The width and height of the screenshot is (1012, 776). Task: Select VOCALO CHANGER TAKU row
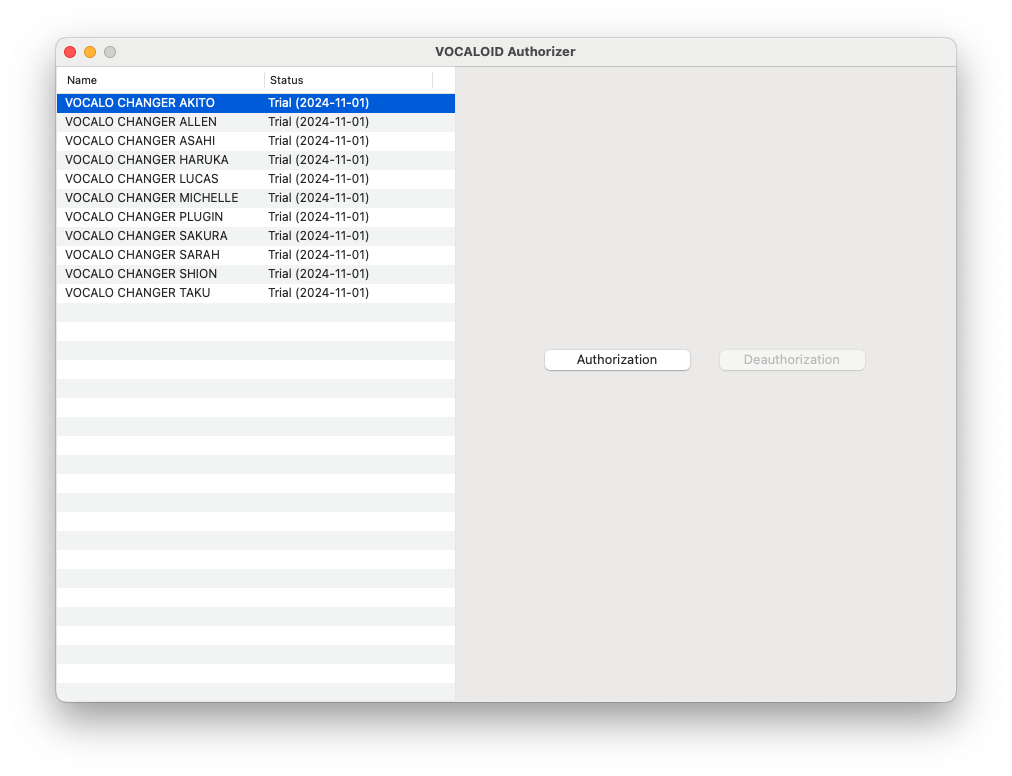pos(256,293)
